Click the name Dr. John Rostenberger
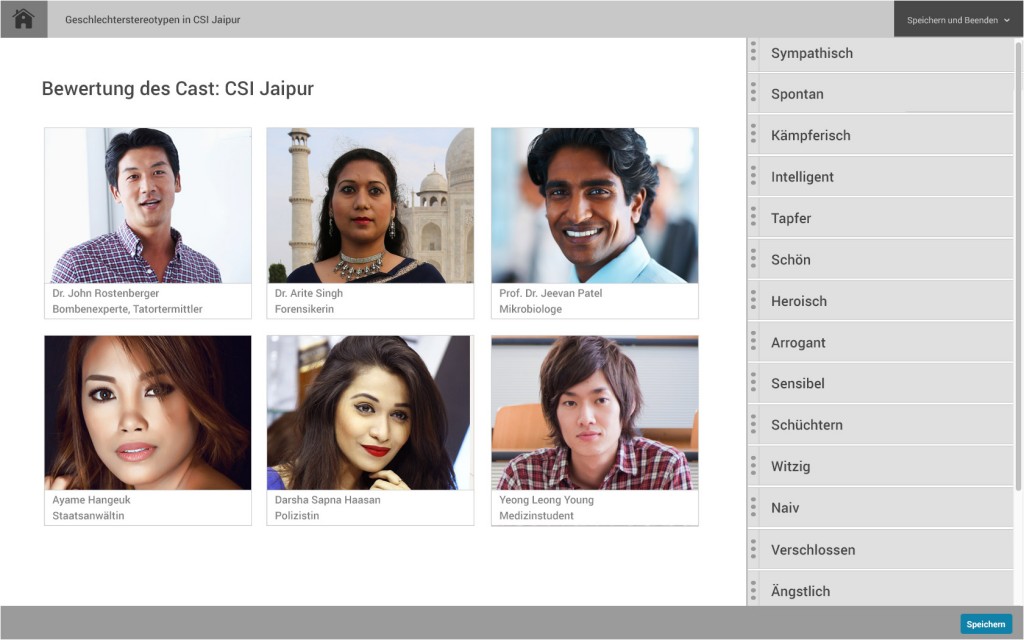Image resolution: width=1024 pixels, height=640 pixels. pos(105,293)
